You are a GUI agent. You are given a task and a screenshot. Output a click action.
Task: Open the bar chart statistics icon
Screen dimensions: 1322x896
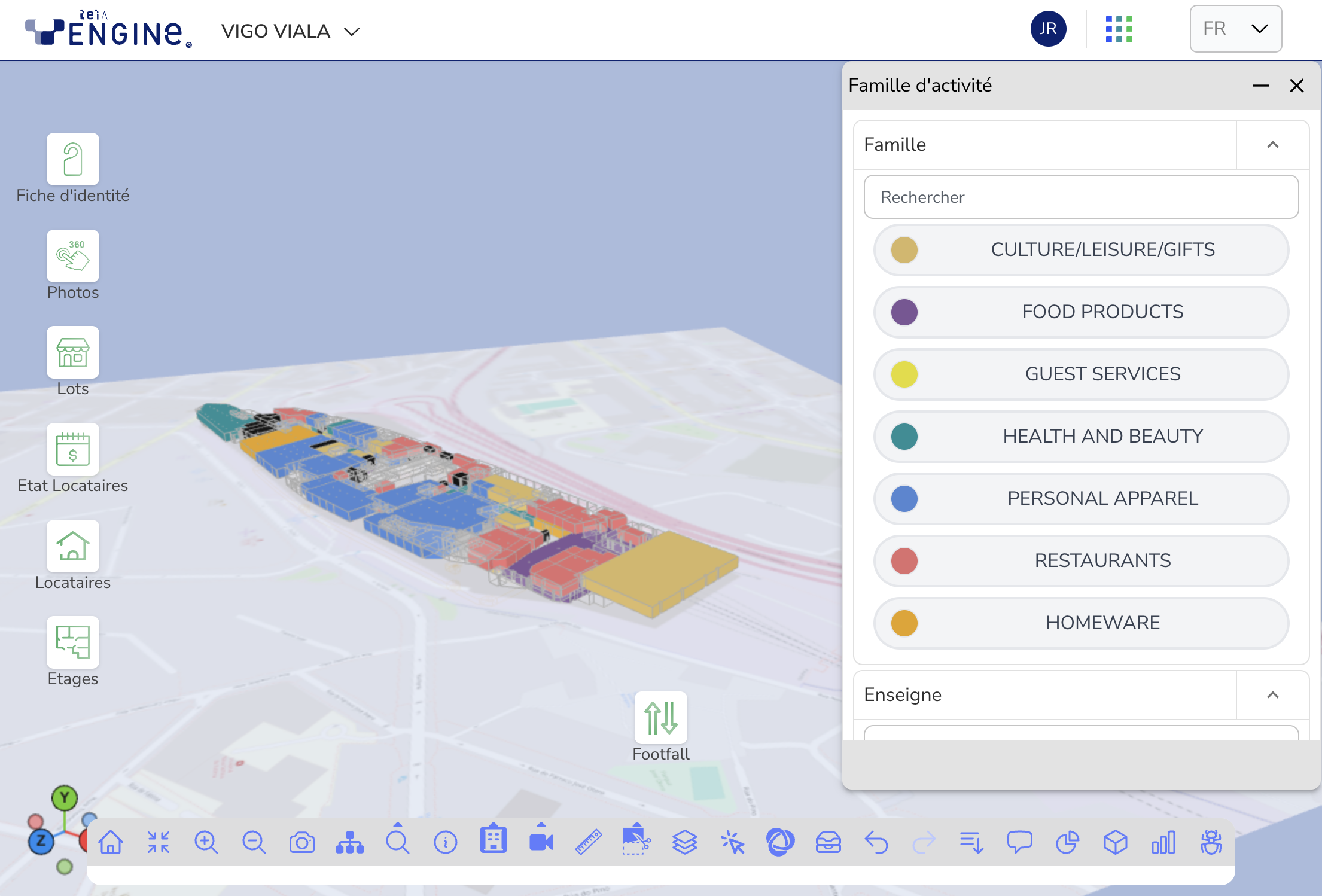(x=1163, y=842)
